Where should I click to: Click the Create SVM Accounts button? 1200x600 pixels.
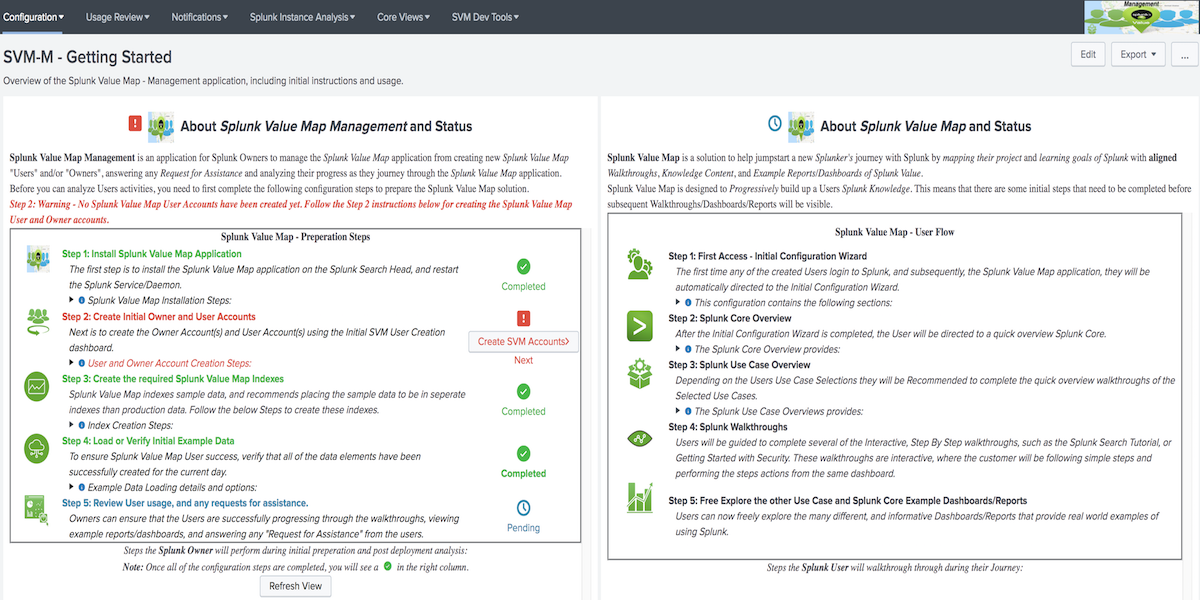tap(524, 341)
